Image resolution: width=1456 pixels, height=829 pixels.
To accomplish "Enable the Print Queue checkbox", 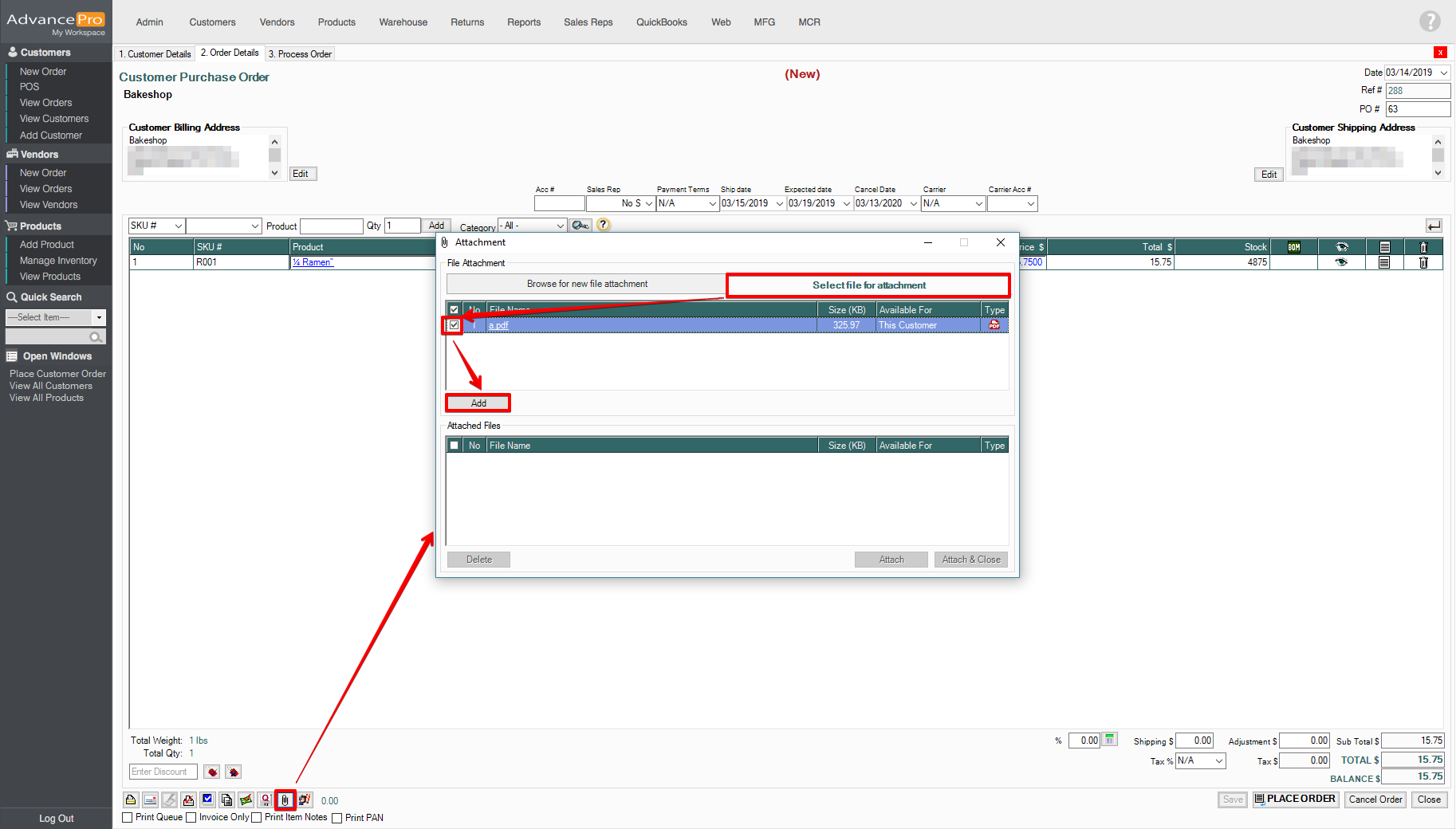I will pos(128,817).
